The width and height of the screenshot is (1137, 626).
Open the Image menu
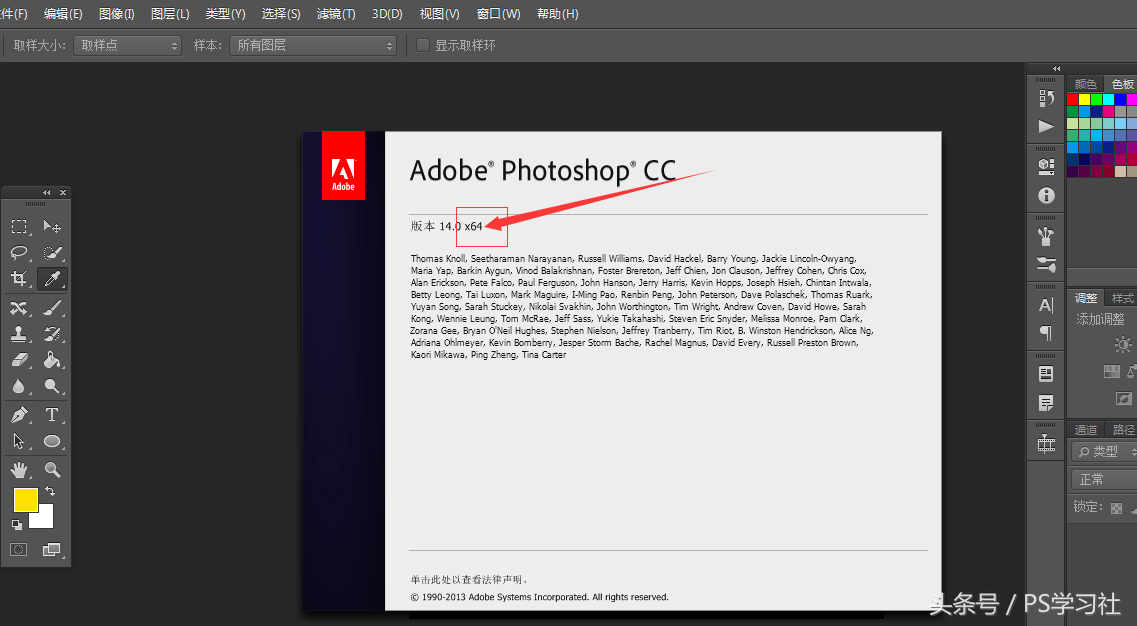[x=117, y=14]
